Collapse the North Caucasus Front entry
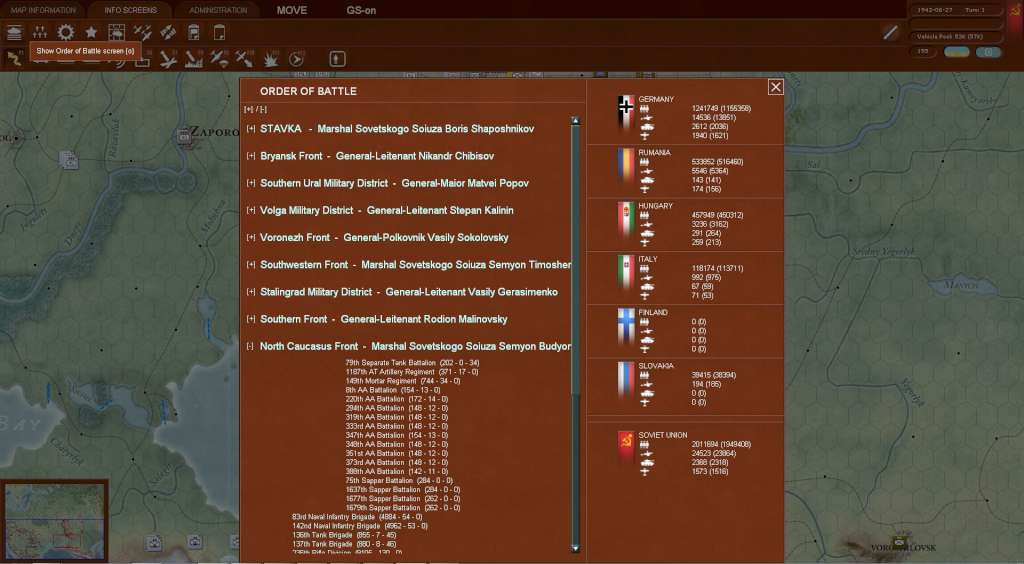 (250, 347)
